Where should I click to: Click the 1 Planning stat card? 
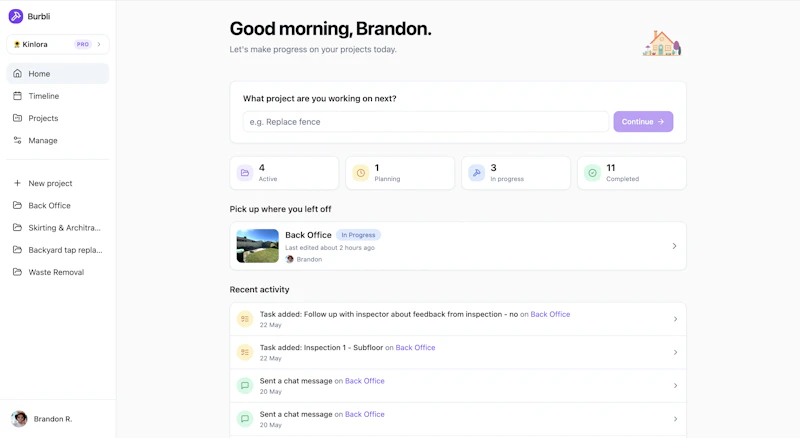click(x=400, y=173)
